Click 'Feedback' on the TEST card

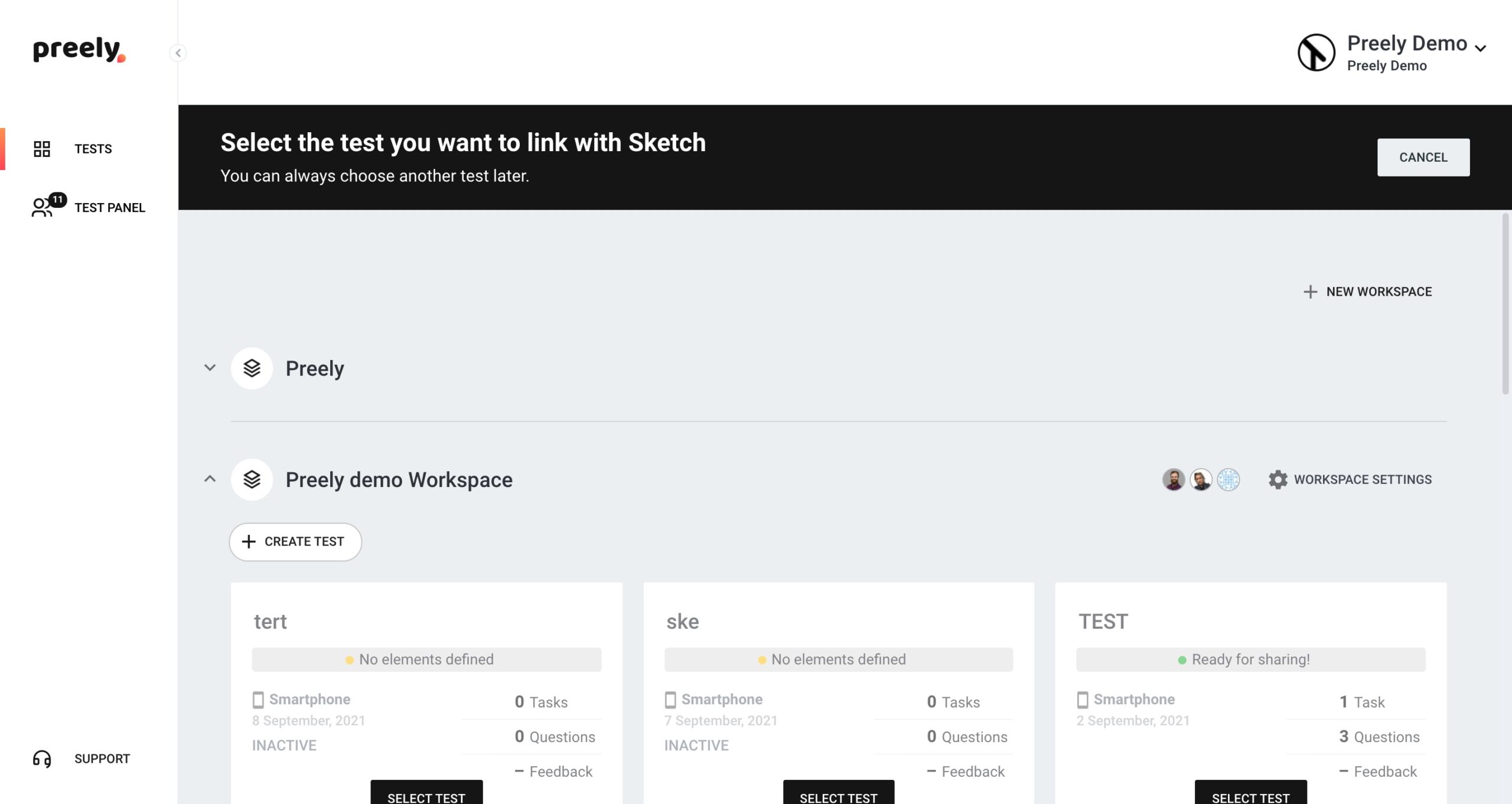pyautogui.click(x=1378, y=772)
